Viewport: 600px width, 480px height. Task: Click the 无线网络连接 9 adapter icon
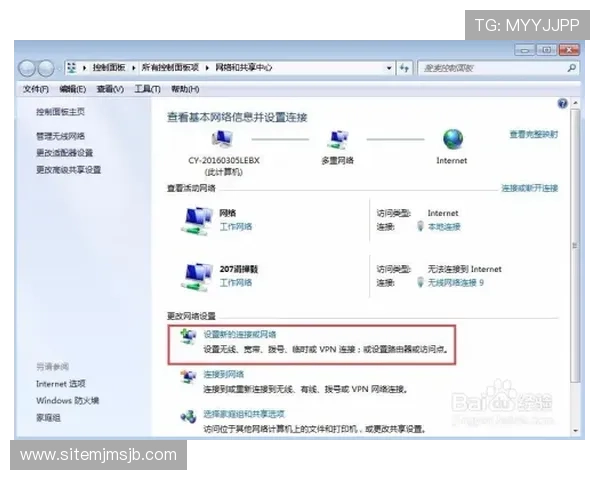click(420, 282)
